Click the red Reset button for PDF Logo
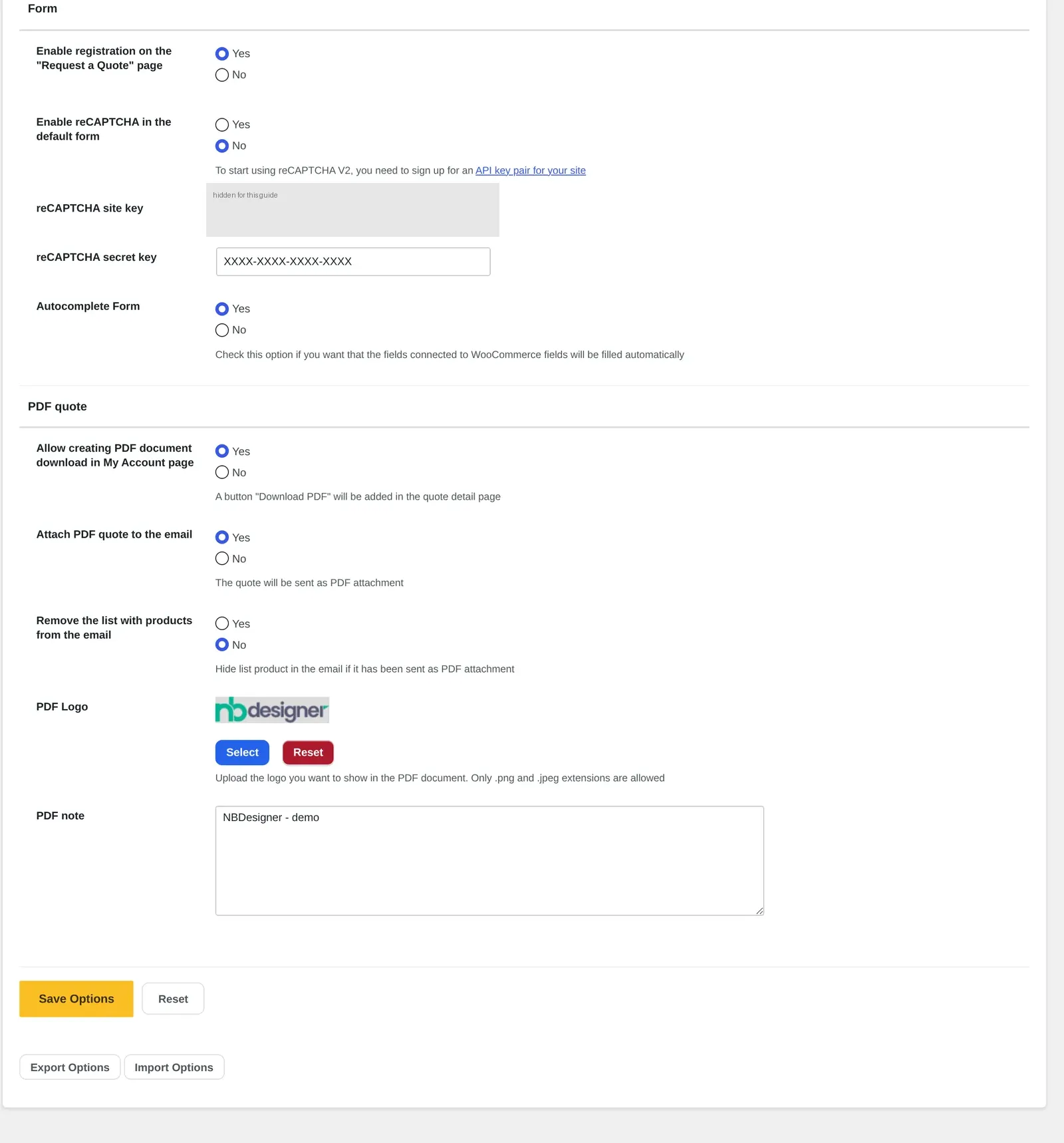This screenshot has width=1064, height=1143. click(308, 752)
